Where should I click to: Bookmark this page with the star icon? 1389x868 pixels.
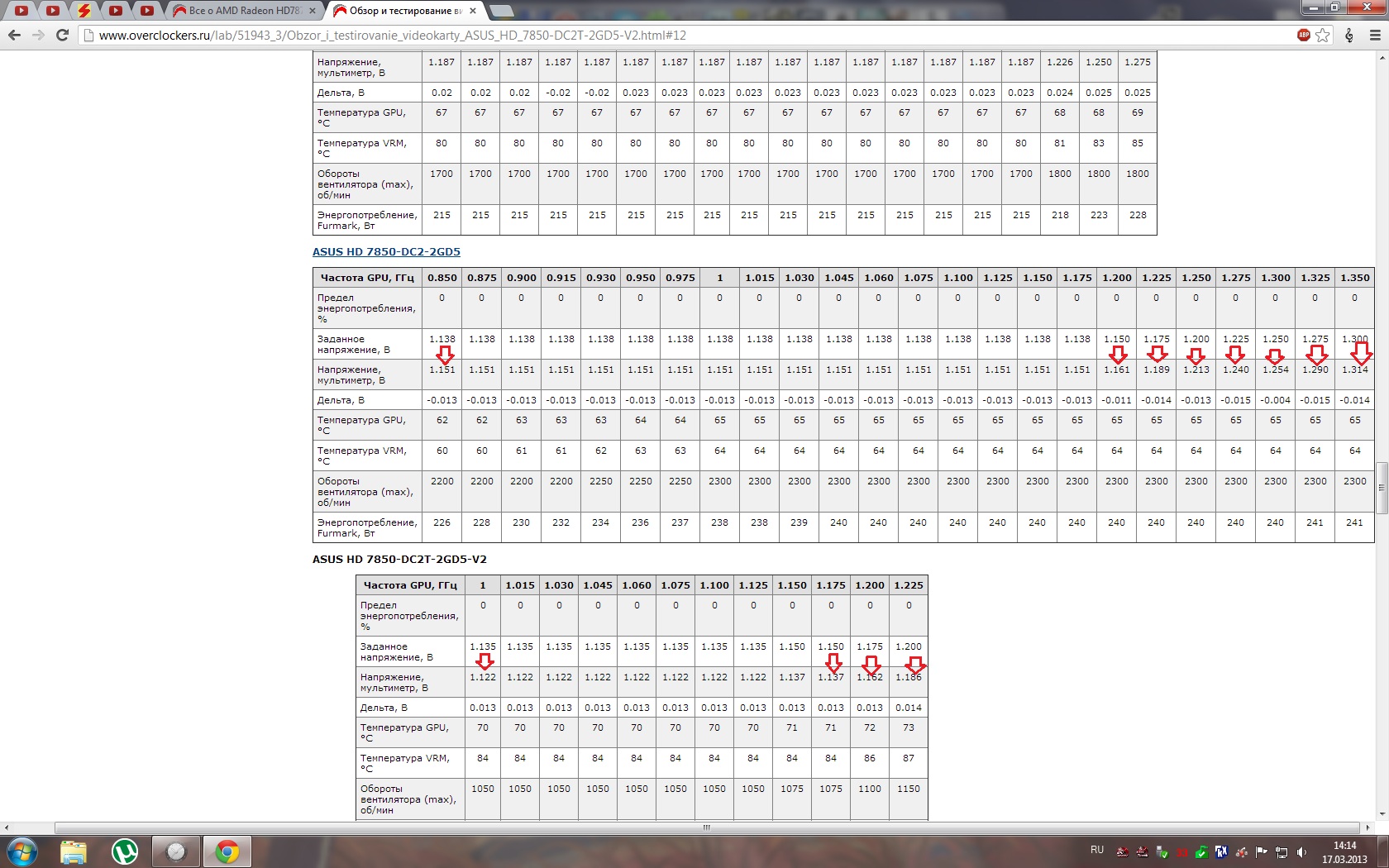(x=1323, y=35)
